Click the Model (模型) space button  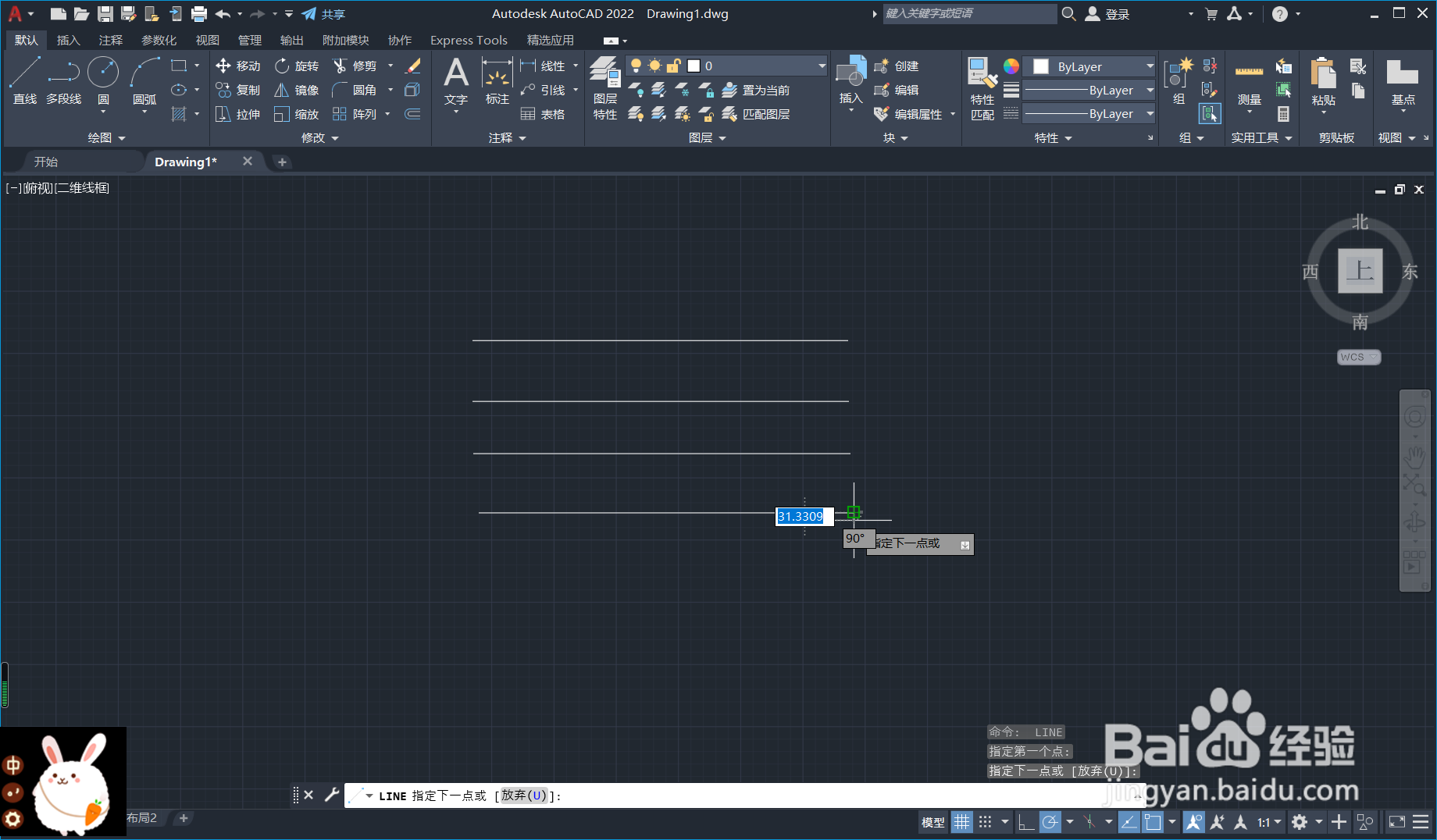click(x=933, y=822)
